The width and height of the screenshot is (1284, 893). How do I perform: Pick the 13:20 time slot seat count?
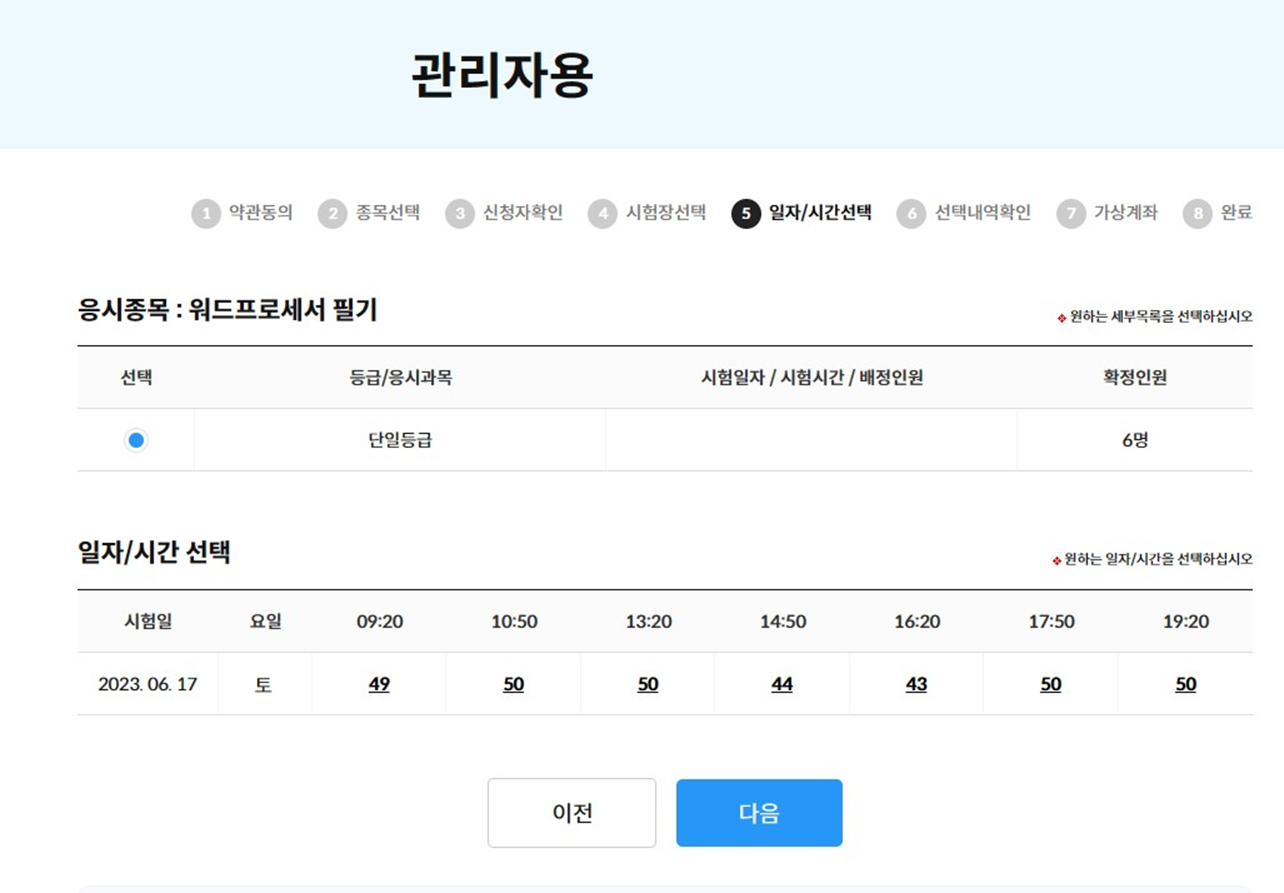(x=648, y=685)
